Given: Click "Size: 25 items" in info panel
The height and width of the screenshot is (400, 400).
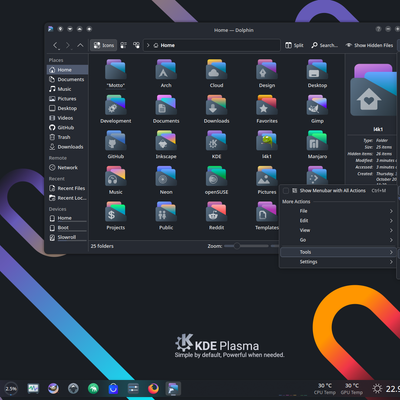Looking at the screenshot, I should click(378, 147).
